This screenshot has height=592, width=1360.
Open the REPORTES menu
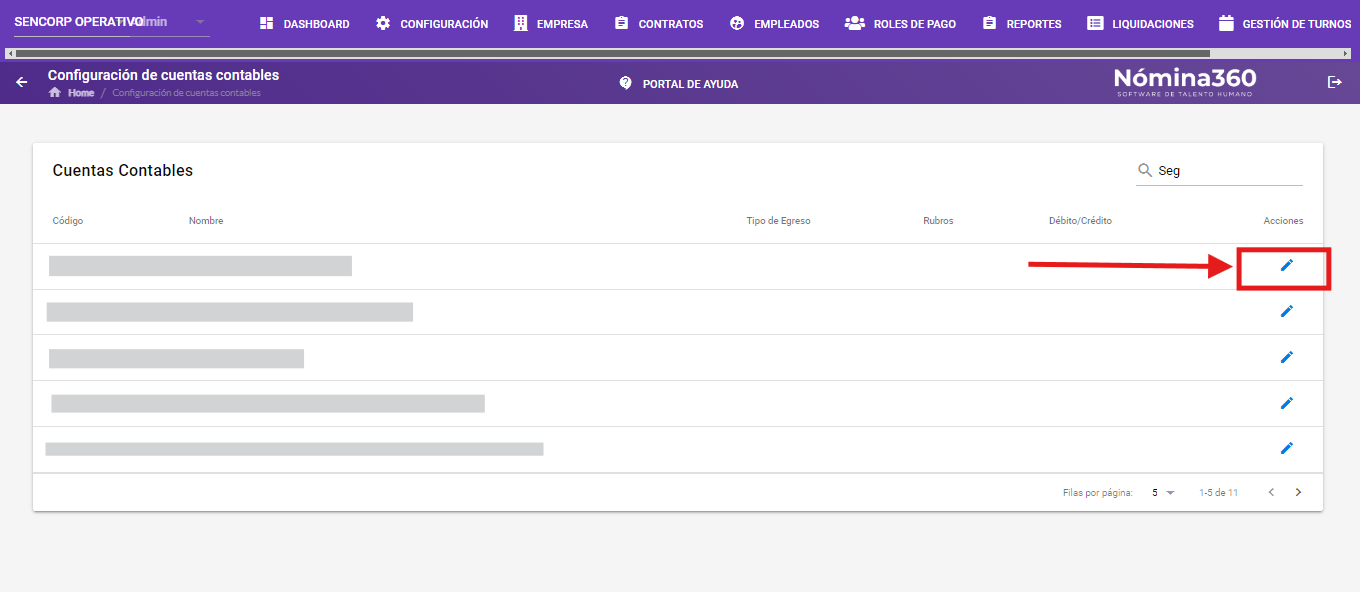coord(1022,23)
